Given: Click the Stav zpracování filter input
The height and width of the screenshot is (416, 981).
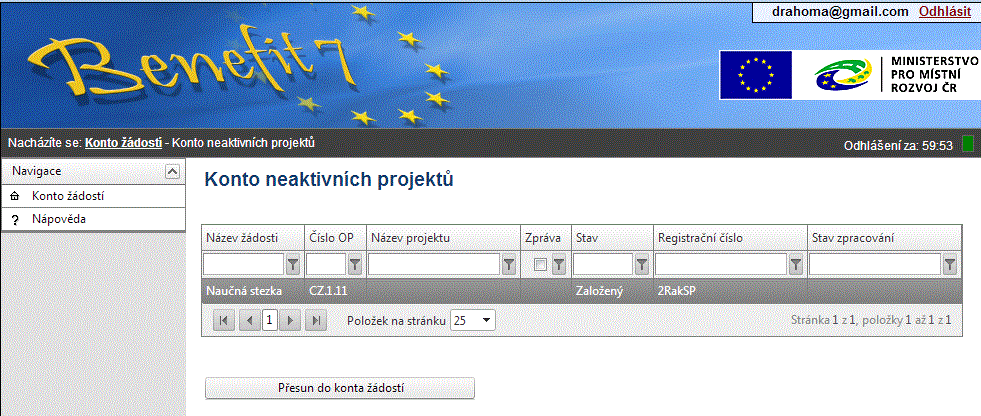Looking at the screenshot, I should click(x=875, y=265).
